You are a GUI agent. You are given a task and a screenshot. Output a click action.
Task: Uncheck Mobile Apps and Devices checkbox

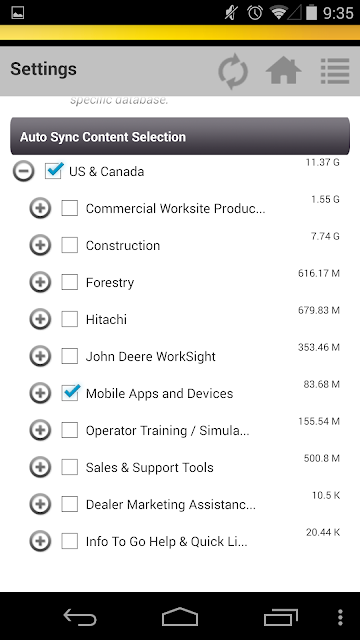point(70,393)
